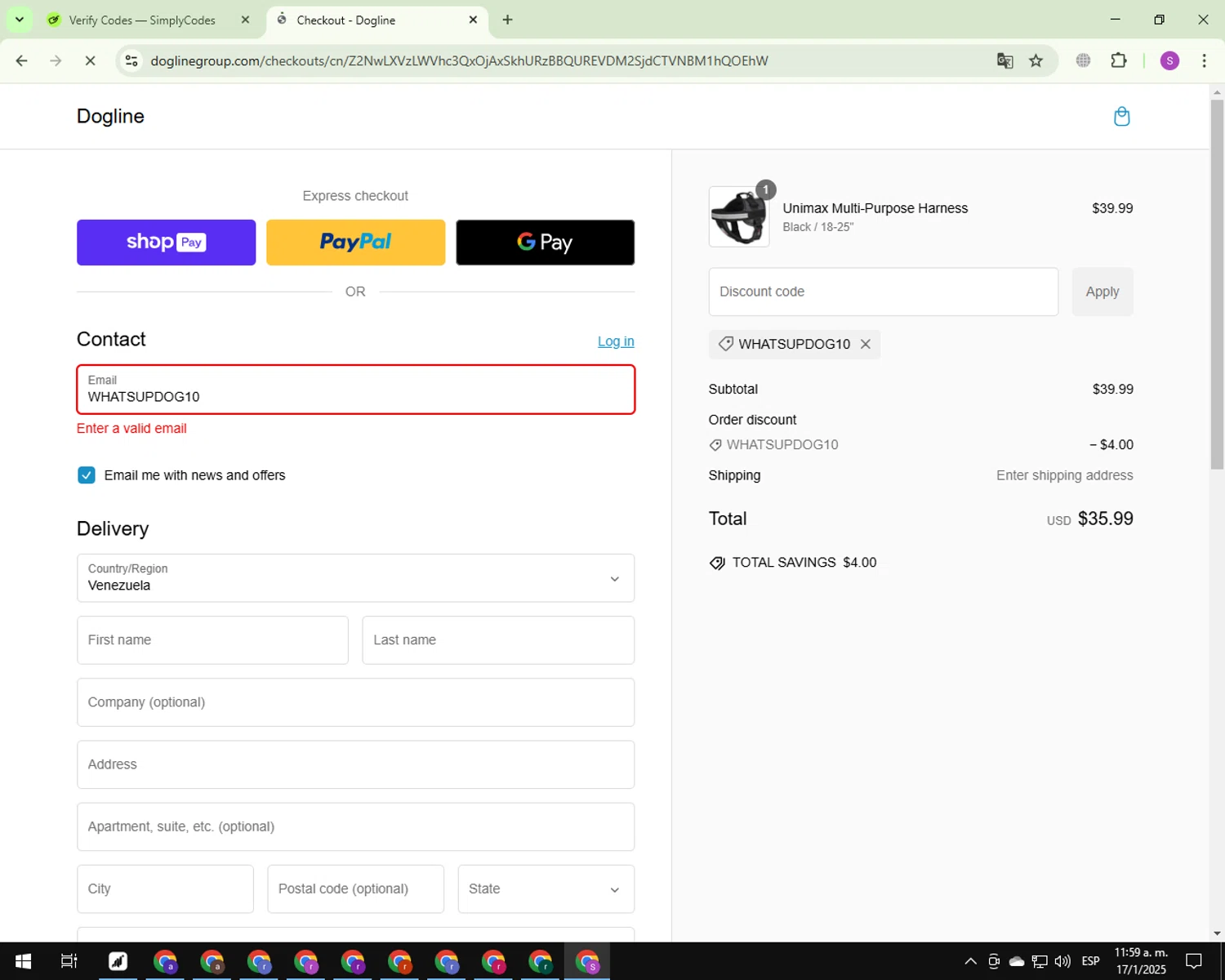Click the globe icon in the toolbar
This screenshot has width=1225, height=980.
[1083, 60]
